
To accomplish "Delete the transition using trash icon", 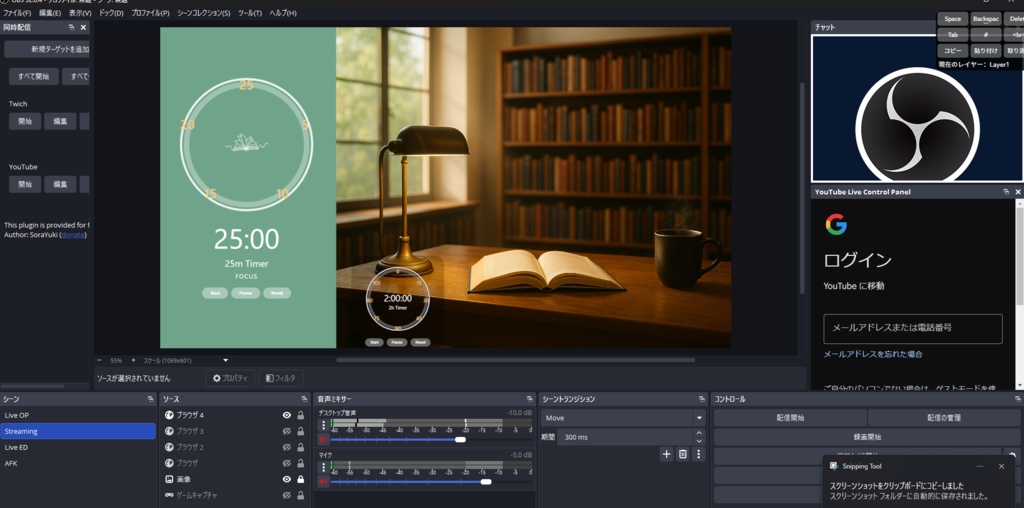I will pyautogui.click(x=683, y=454).
